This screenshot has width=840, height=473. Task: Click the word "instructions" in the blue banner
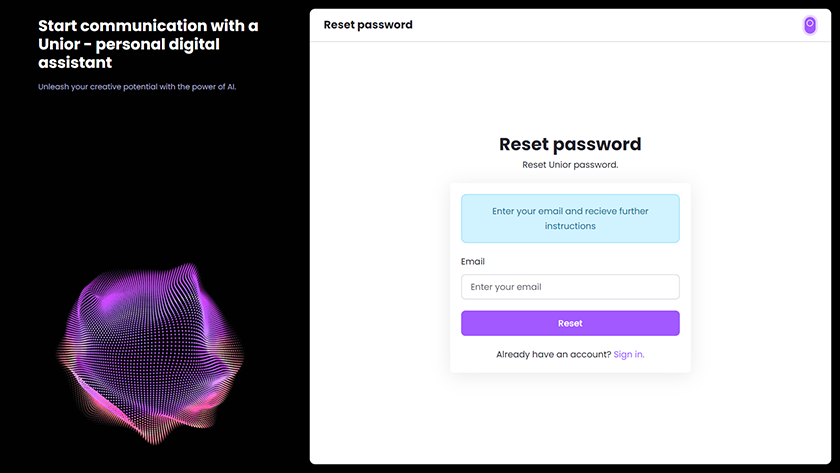pos(570,226)
